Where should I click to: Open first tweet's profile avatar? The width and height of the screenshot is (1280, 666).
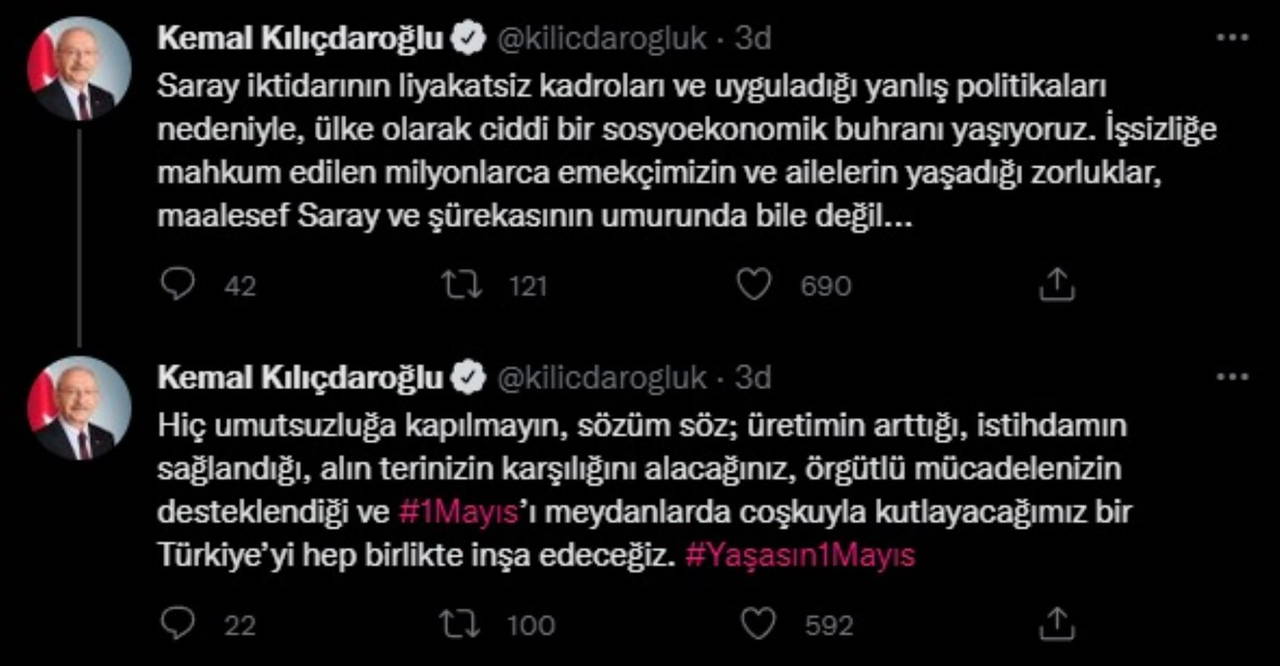(79, 68)
